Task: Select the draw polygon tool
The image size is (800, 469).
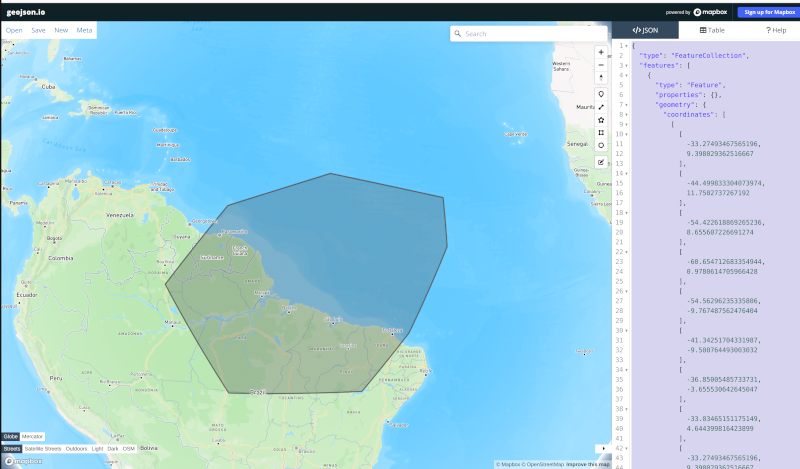Action: [601, 120]
